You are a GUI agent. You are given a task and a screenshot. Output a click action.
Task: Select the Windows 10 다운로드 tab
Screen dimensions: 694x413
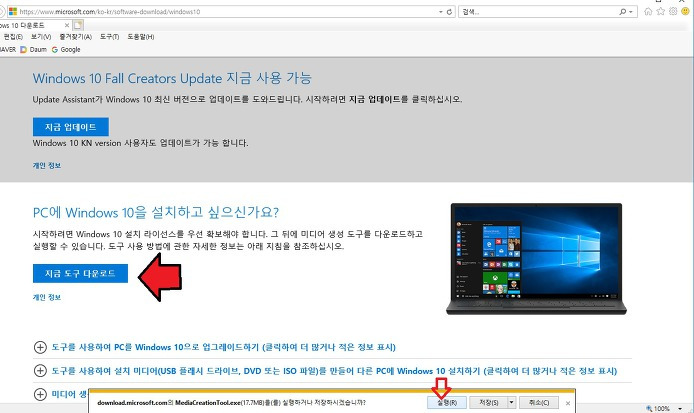tap(31, 25)
